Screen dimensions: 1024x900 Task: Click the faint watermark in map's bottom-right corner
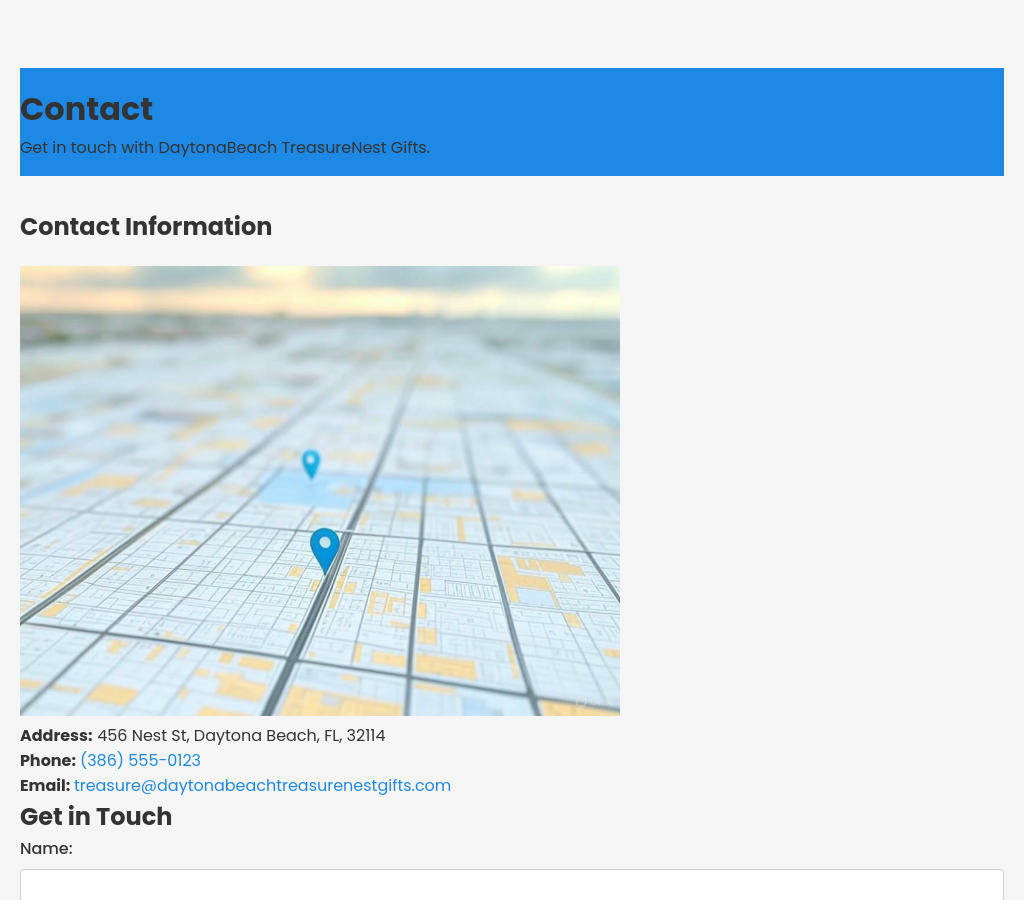click(586, 702)
